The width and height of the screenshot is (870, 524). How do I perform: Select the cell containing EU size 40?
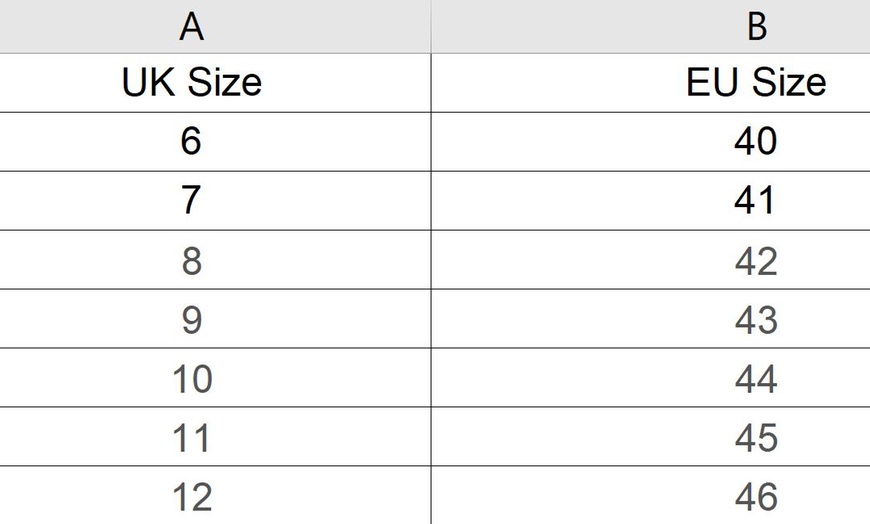coord(756,141)
